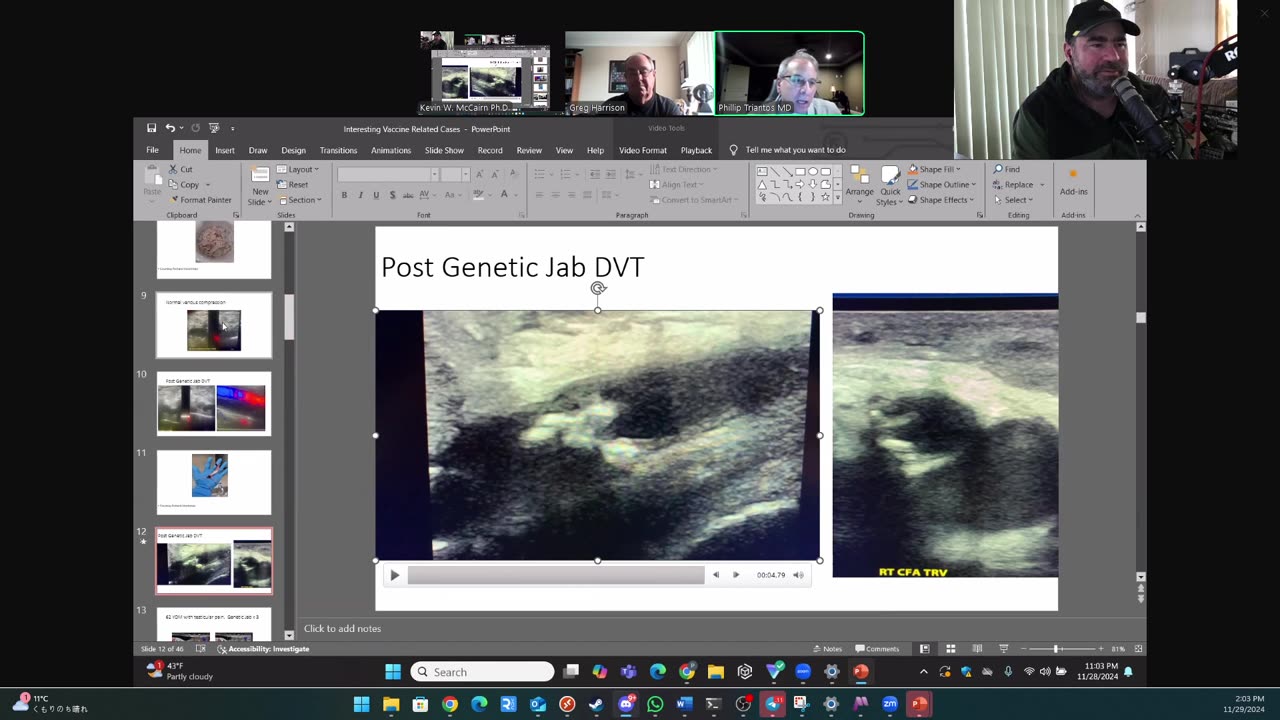The height and width of the screenshot is (720, 1280).
Task: Switch to Slide Sorter view
Action: click(951, 649)
